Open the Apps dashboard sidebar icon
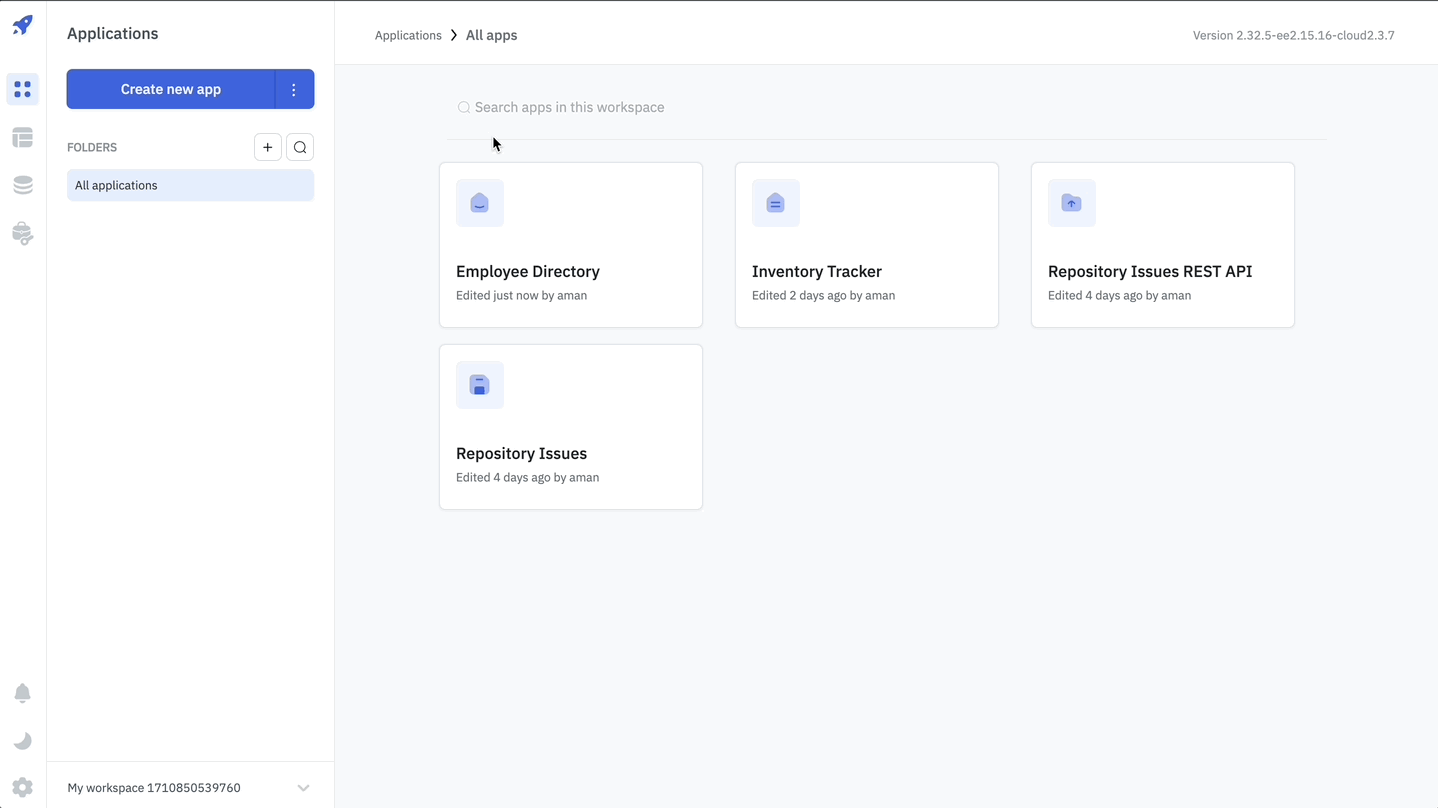This screenshot has height=808, width=1438. click(x=22, y=89)
